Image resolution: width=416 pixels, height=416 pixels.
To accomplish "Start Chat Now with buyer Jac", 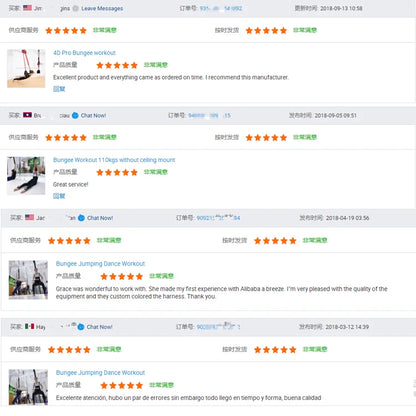I will pos(100,218).
